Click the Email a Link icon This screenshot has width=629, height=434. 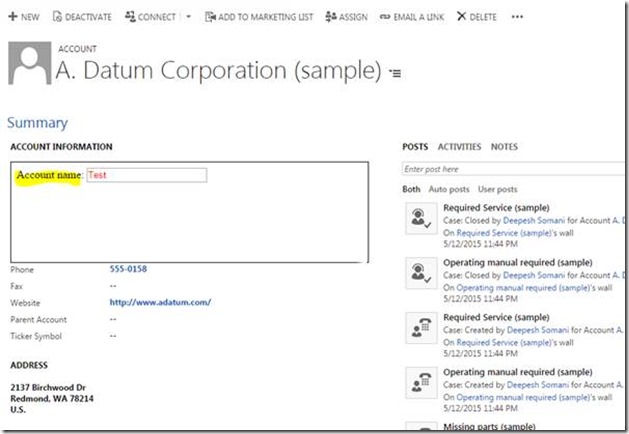point(385,17)
